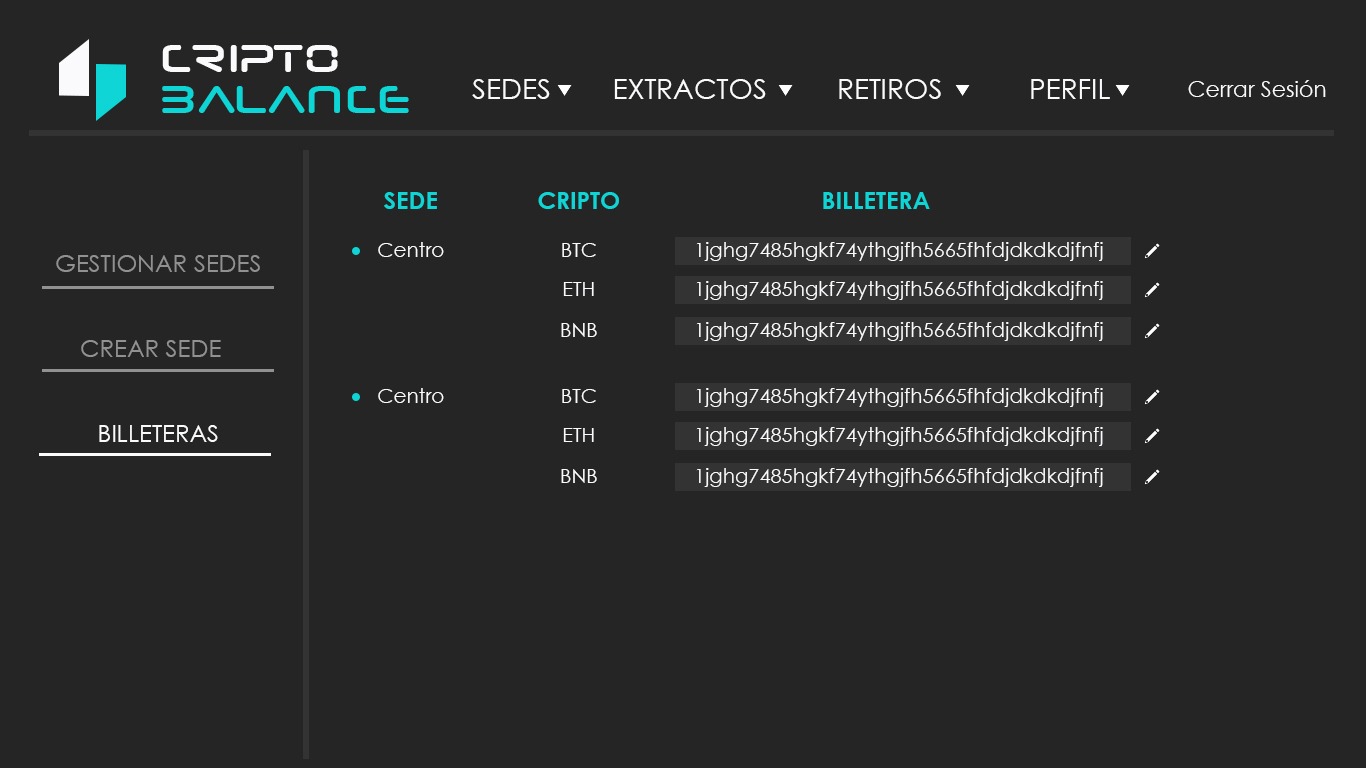Edit the first Centro BNB wallet
Image resolution: width=1366 pixels, height=768 pixels.
click(1152, 331)
